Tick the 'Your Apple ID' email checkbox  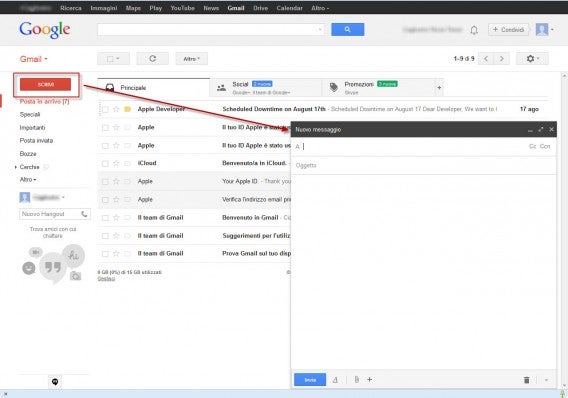[x=105, y=182]
